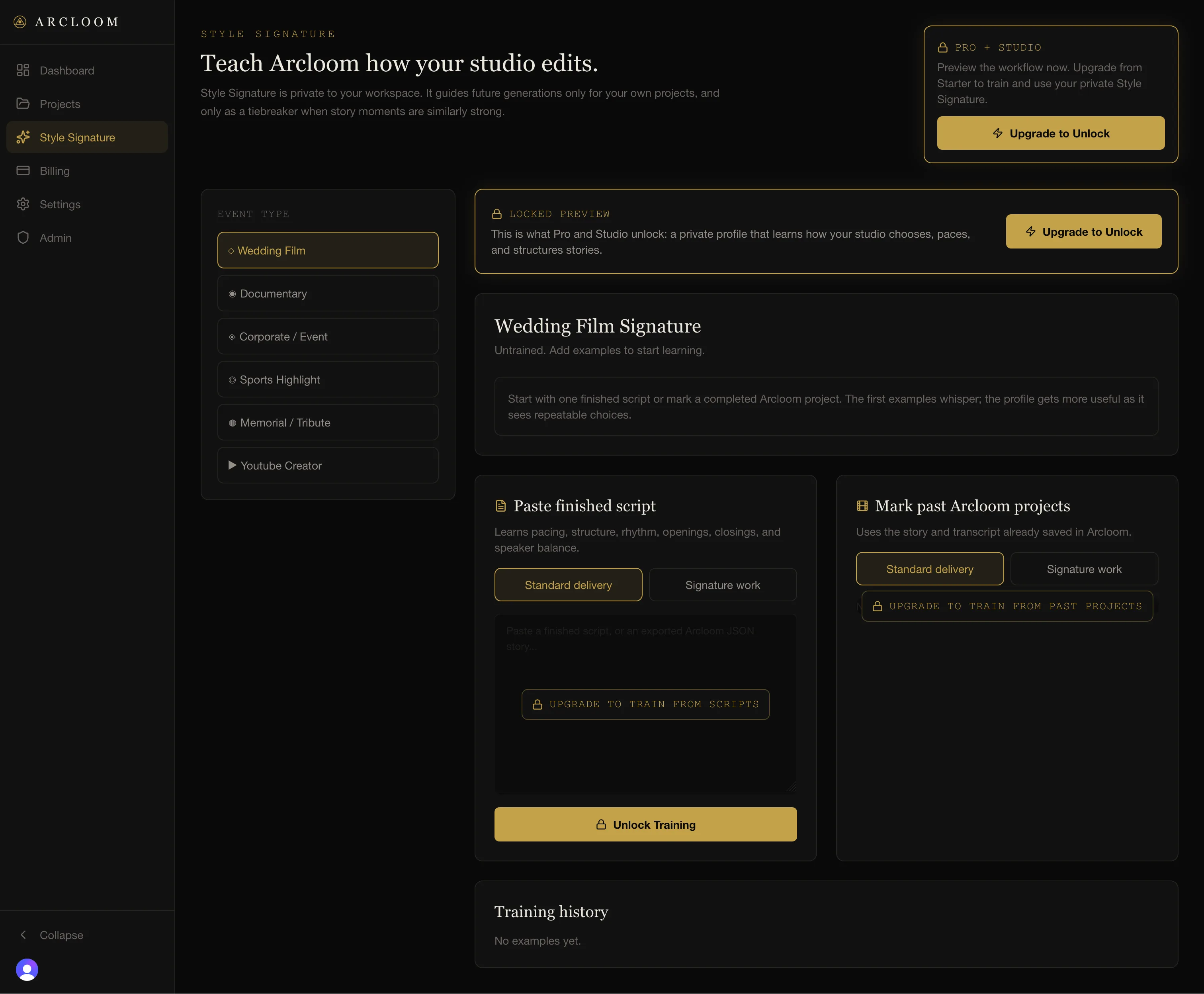Image resolution: width=1204 pixels, height=994 pixels.
Task: Click the Billing card icon
Action: click(23, 170)
